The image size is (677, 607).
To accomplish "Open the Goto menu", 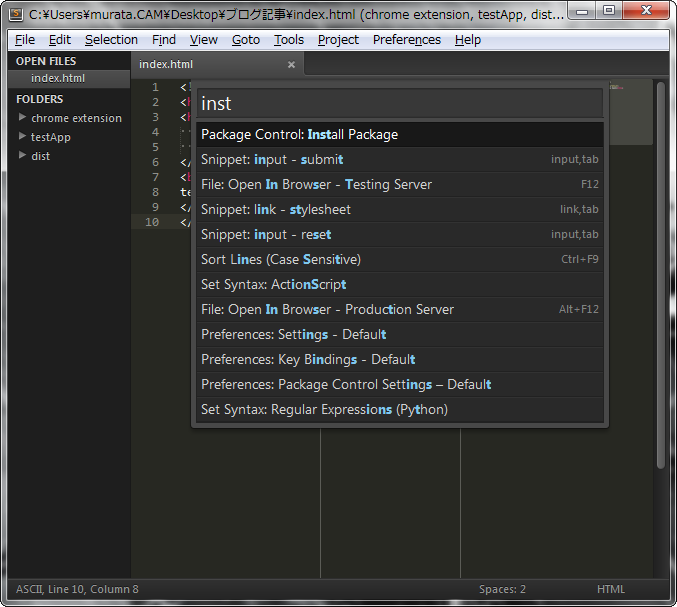I will point(246,40).
